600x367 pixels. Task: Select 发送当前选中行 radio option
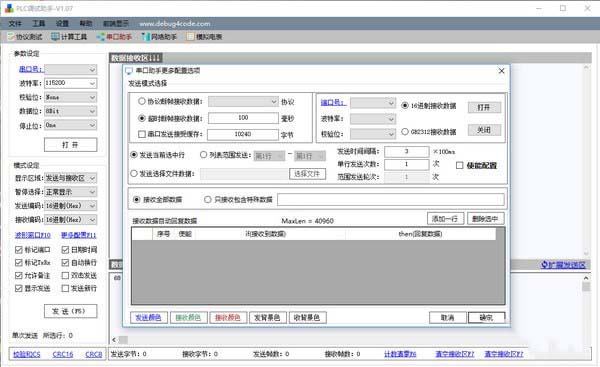pos(134,155)
